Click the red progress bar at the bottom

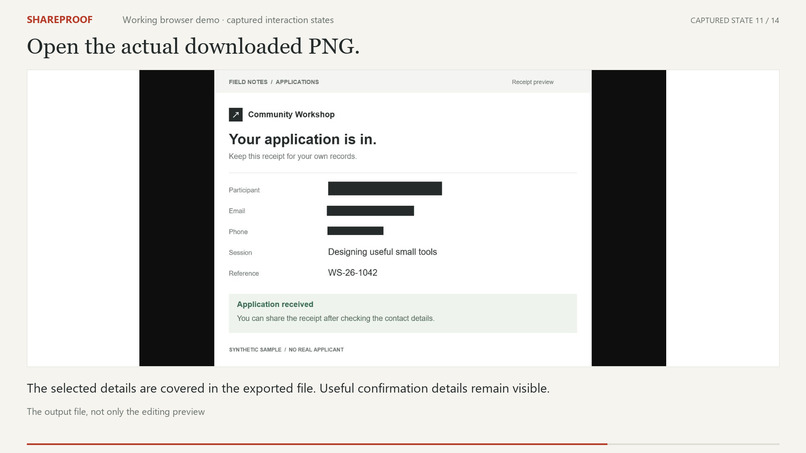[x=317, y=444]
